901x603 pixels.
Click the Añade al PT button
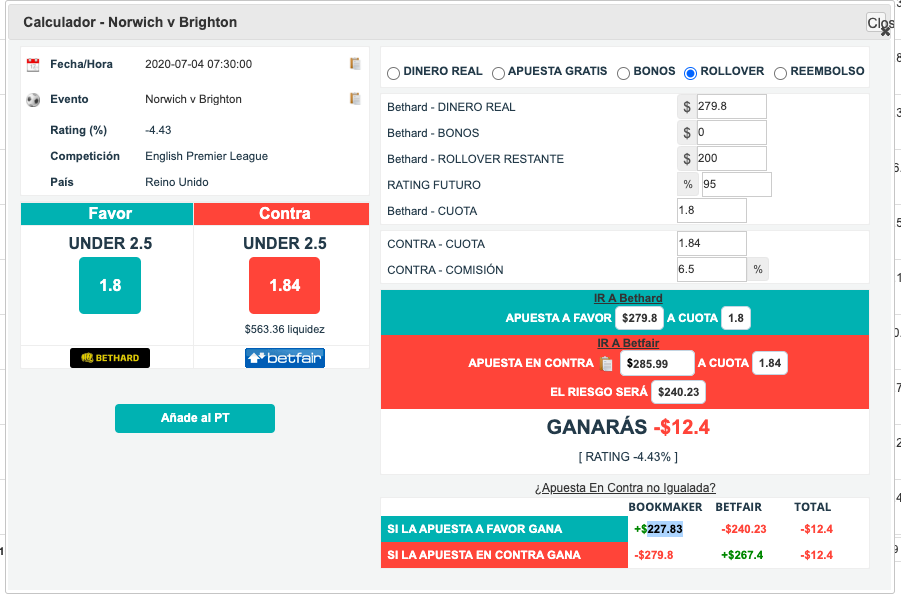195,418
